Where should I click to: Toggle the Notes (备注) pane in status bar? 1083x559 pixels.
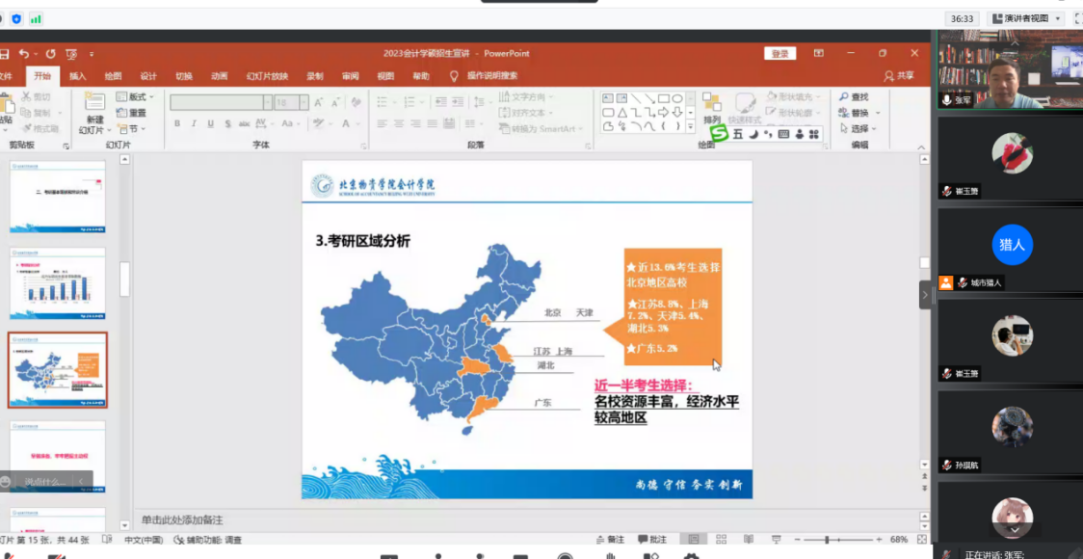[611, 539]
